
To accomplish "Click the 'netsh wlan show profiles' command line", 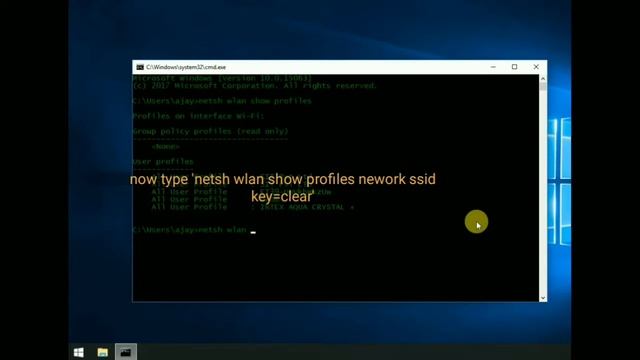I will (x=222, y=101).
